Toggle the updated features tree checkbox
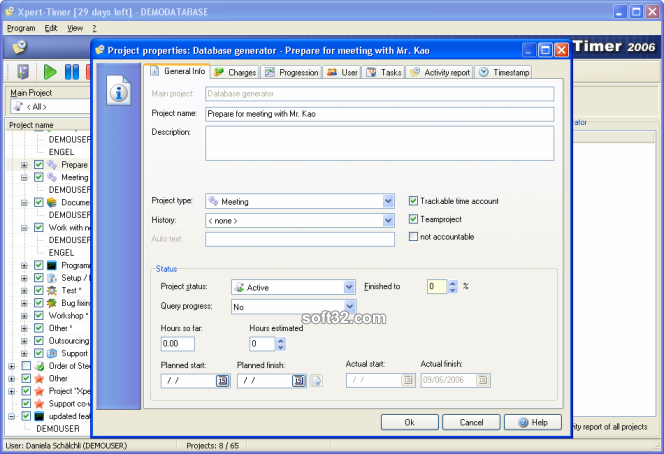Viewport: 664px width, 454px height. 26,416
